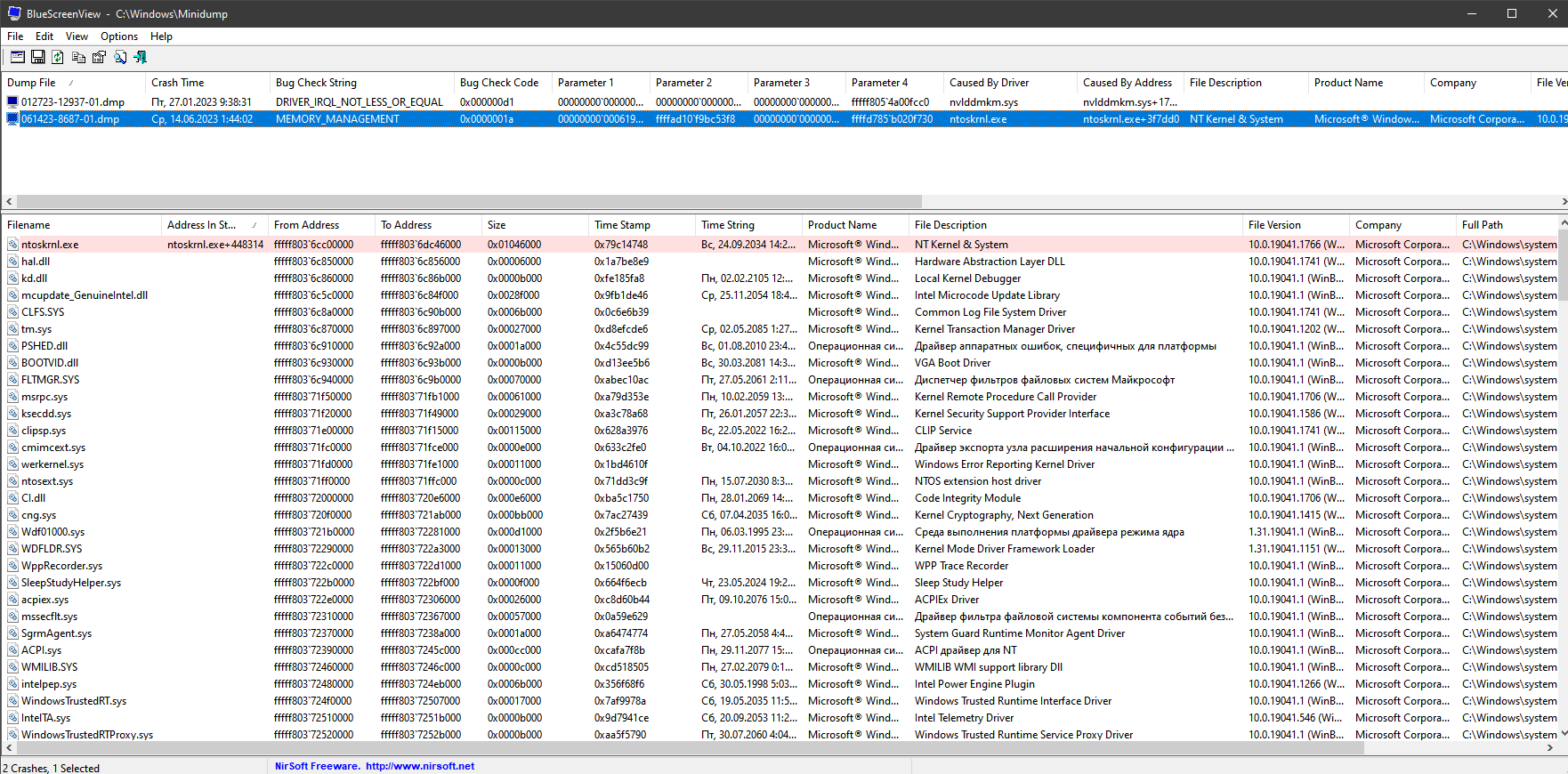
Task: Sort drivers by Time Stamp header
Action: (x=641, y=225)
